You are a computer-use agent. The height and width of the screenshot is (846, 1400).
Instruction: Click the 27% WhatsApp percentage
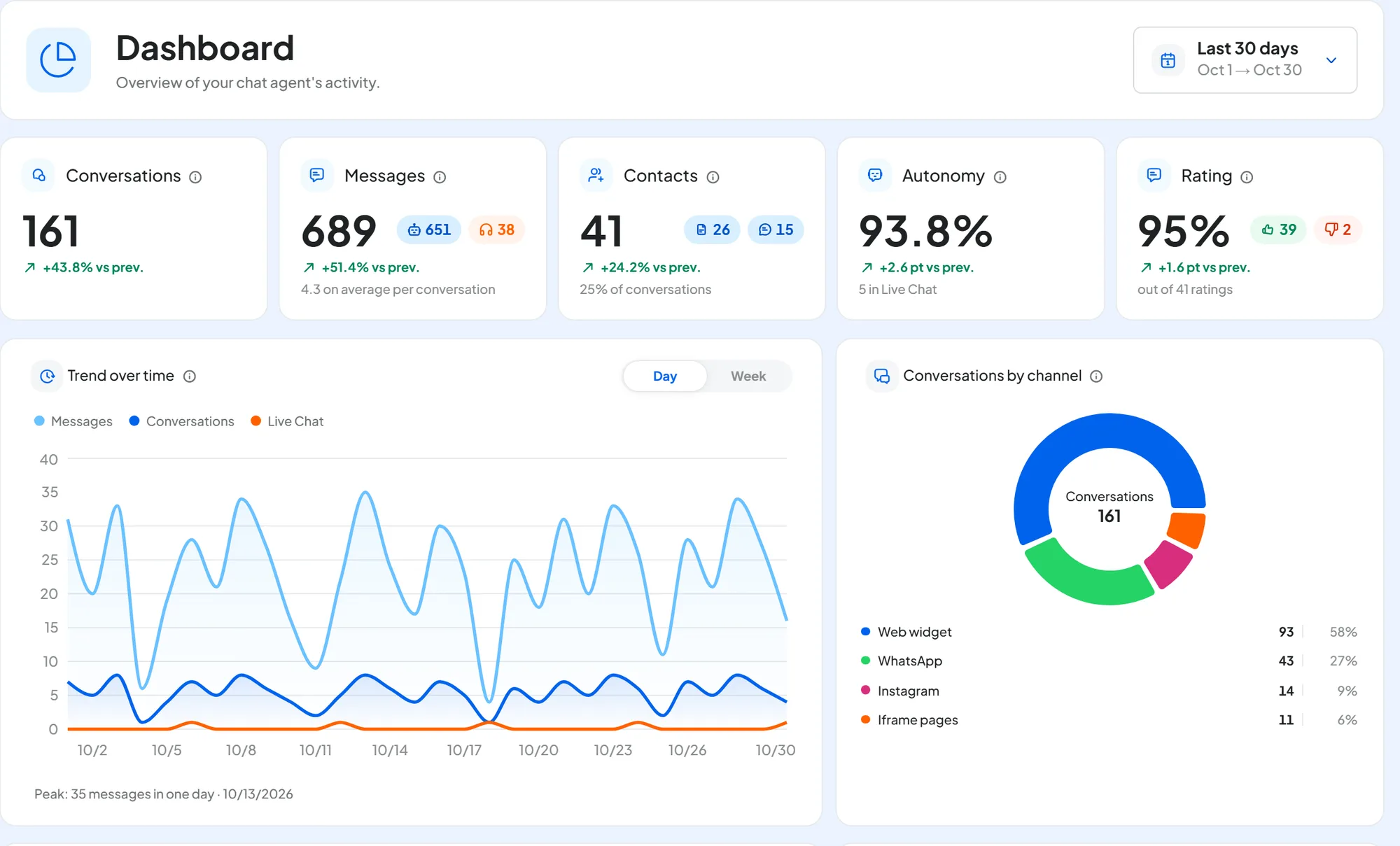(1343, 661)
